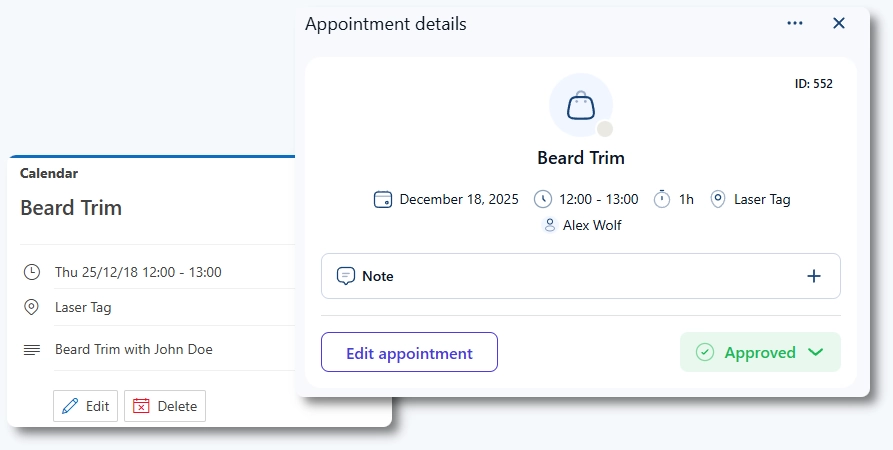893x450 pixels.
Task: Click the location pin beside Laser Tag in details
Action: click(717, 199)
